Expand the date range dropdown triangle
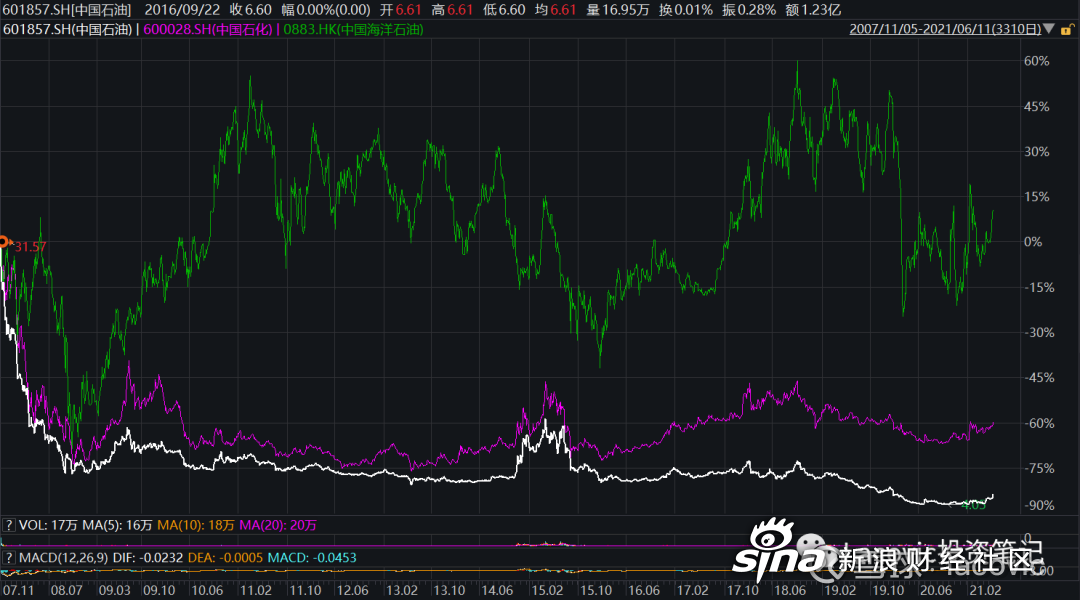This screenshot has height=600, width=1080. coord(1049,29)
